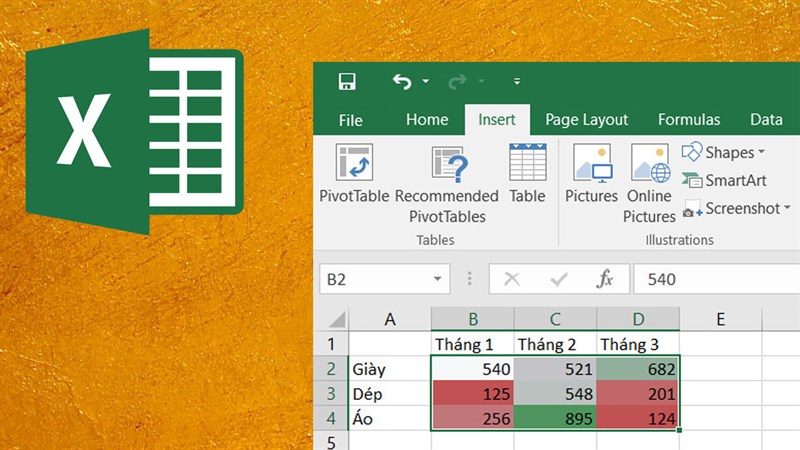Click the fill handle at selection corner
This screenshot has width=800, height=450.
click(x=680, y=431)
